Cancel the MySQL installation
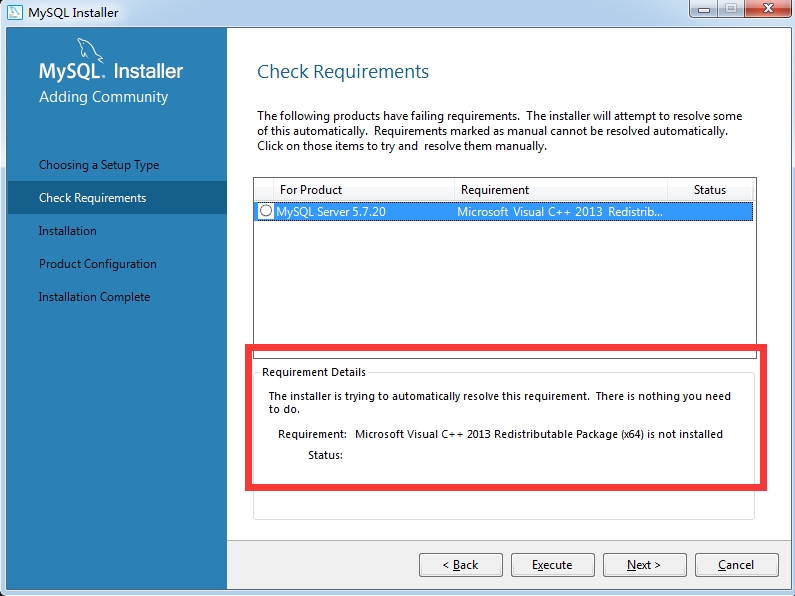The height and width of the screenshot is (596, 795). (x=736, y=565)
